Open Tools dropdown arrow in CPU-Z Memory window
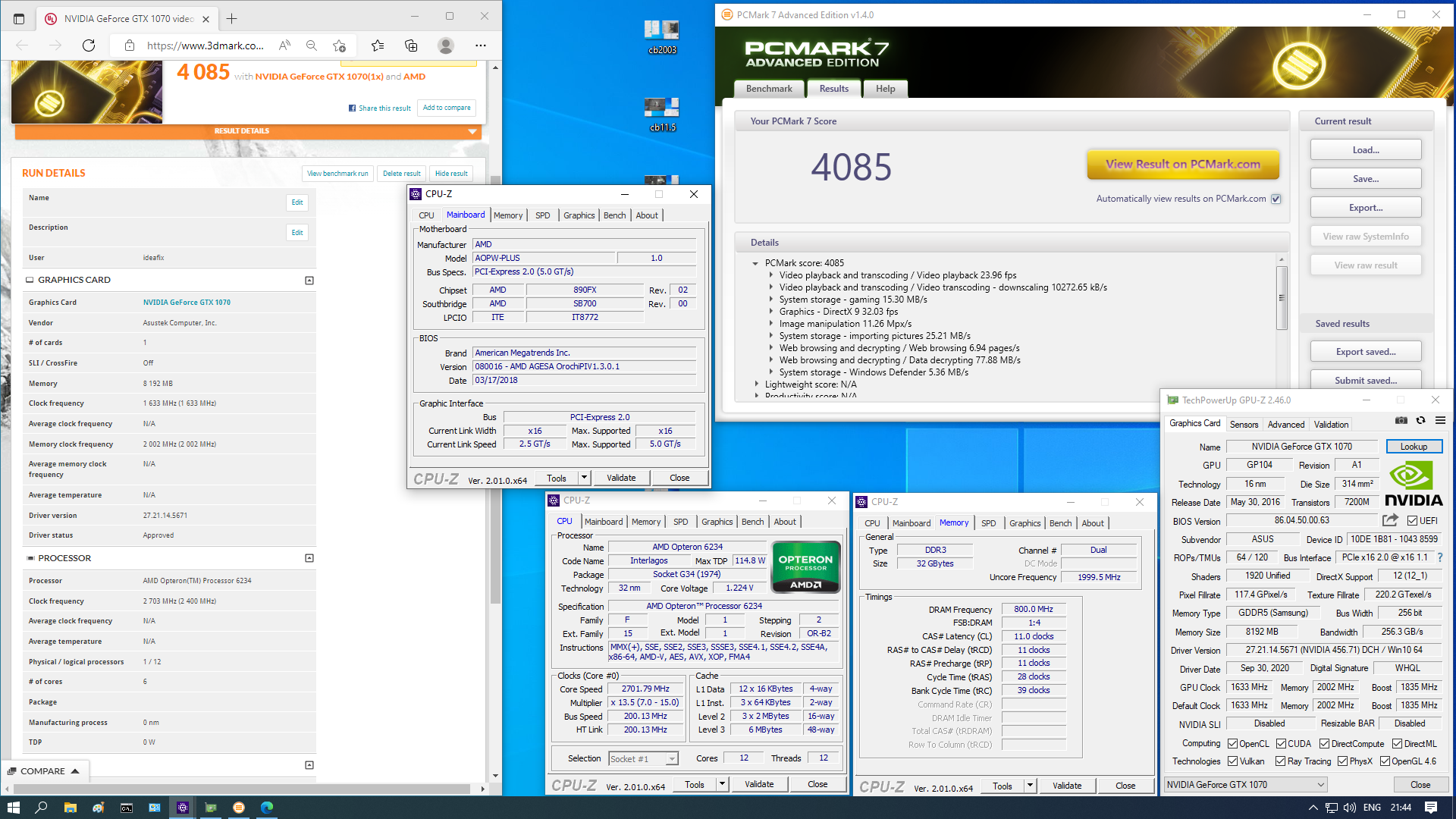The height and width of the screenshot is (819, 1456). (1030, 786)
